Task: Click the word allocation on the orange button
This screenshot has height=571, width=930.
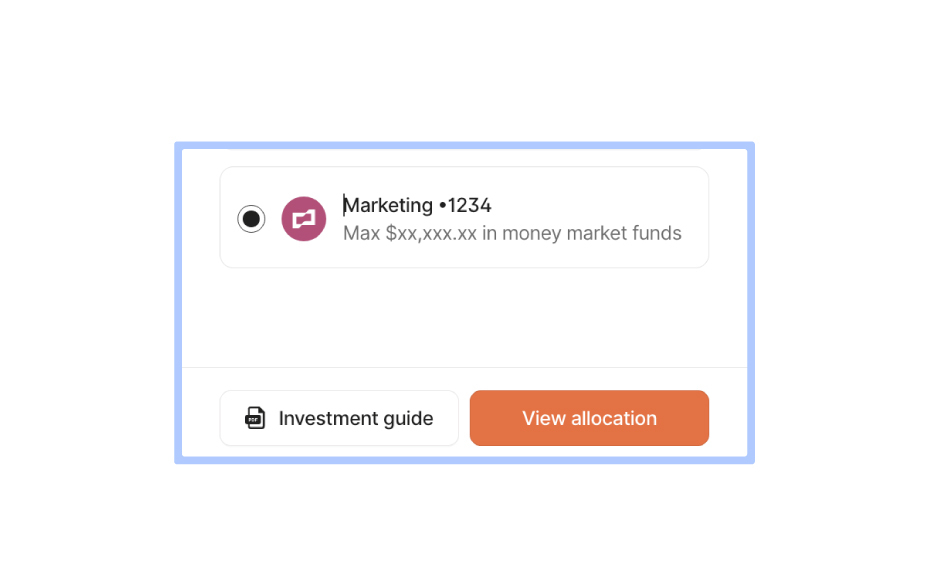Action: [614, 418]
